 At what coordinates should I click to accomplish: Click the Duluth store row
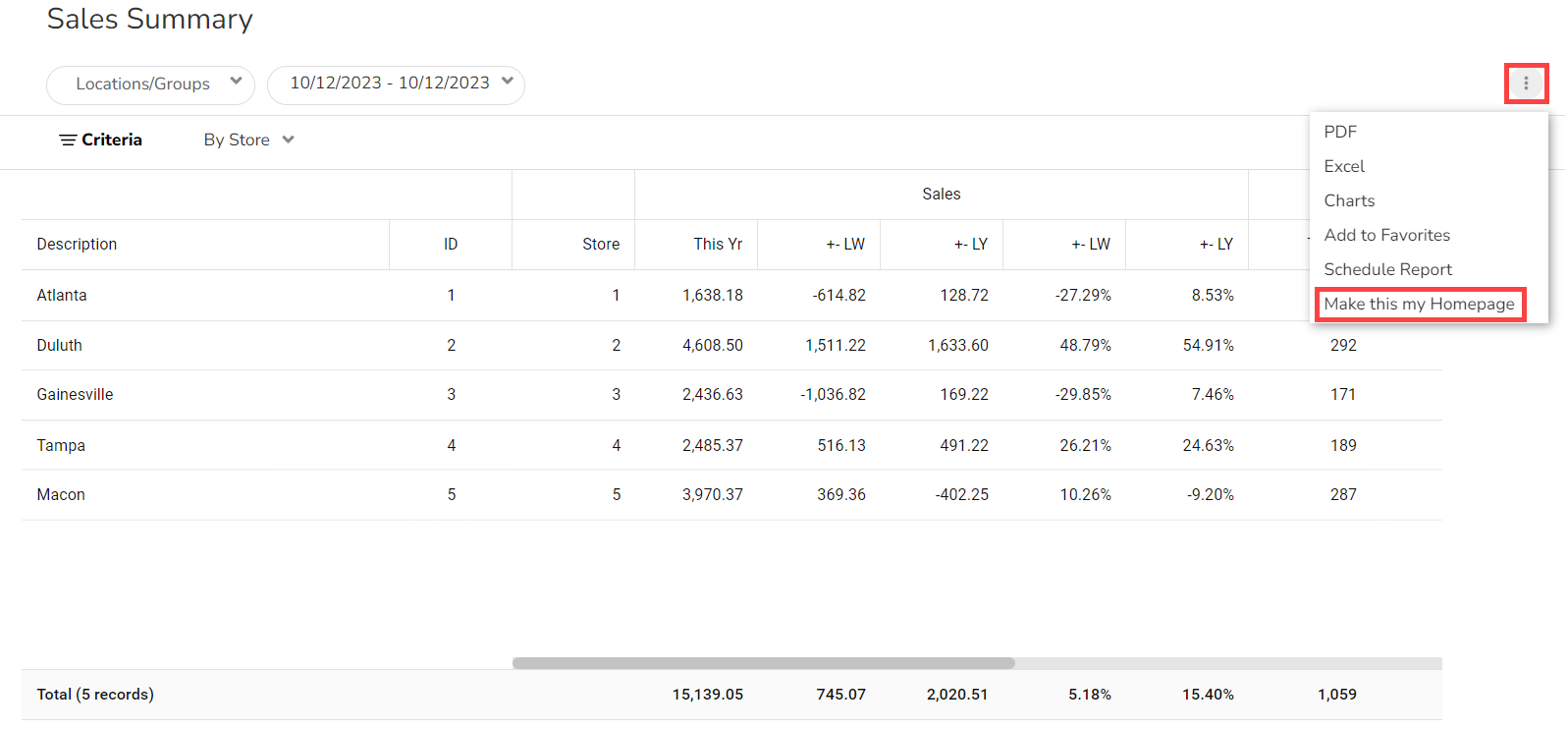(x=60, y=346)
